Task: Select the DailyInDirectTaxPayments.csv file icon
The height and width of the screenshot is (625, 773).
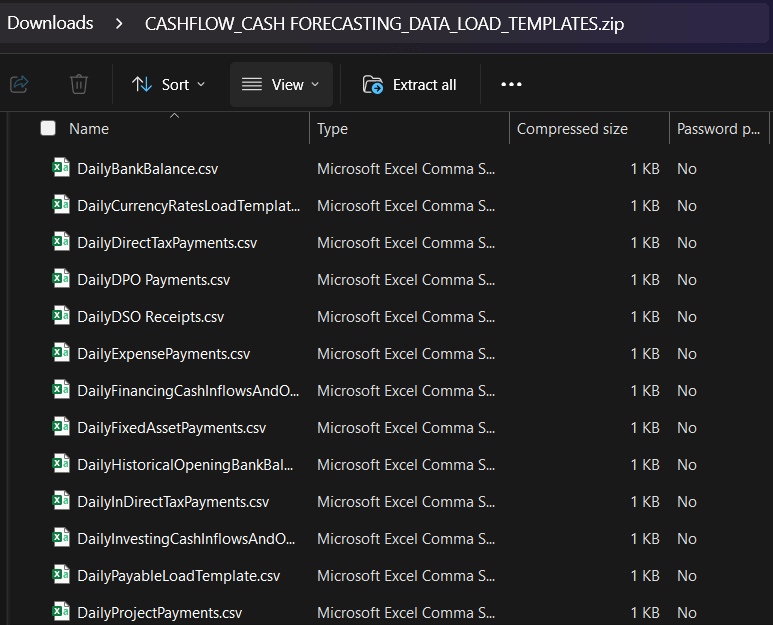Action: 61,500
